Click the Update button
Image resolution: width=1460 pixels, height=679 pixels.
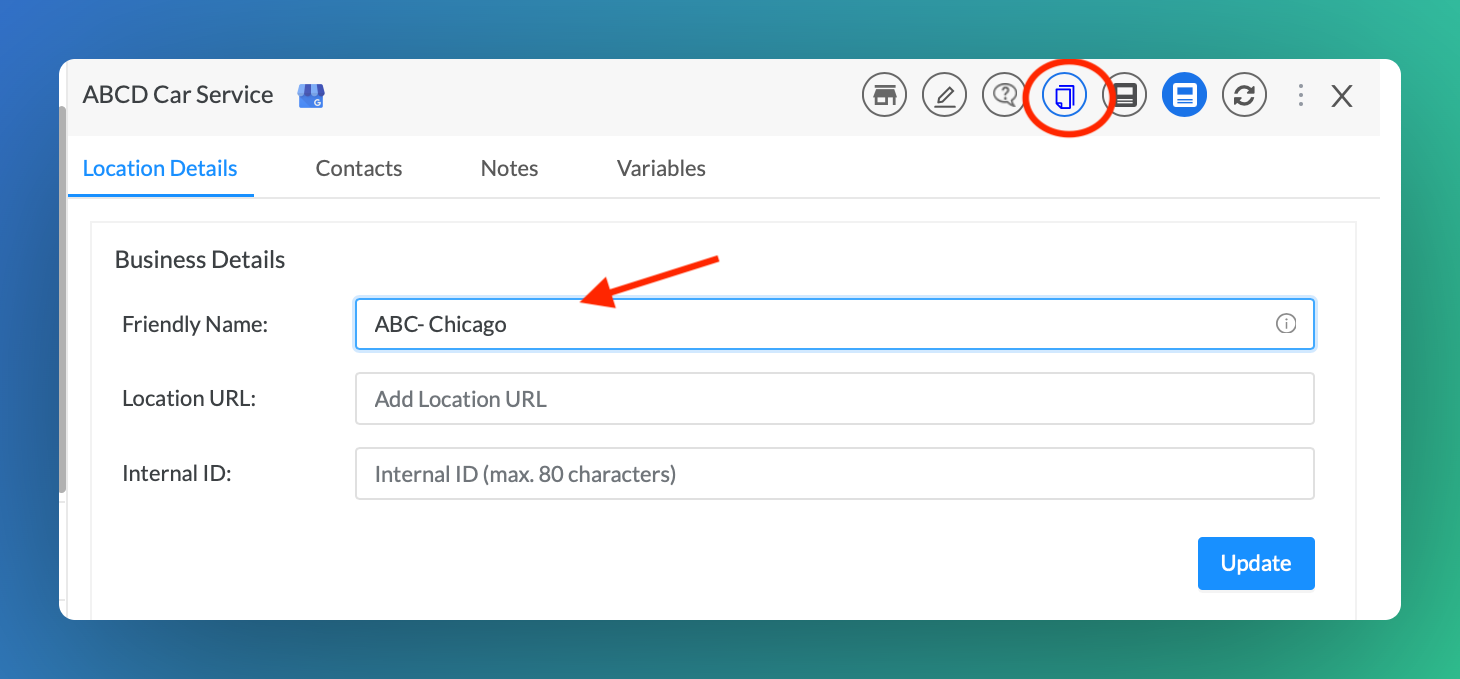pos(1256,564)
